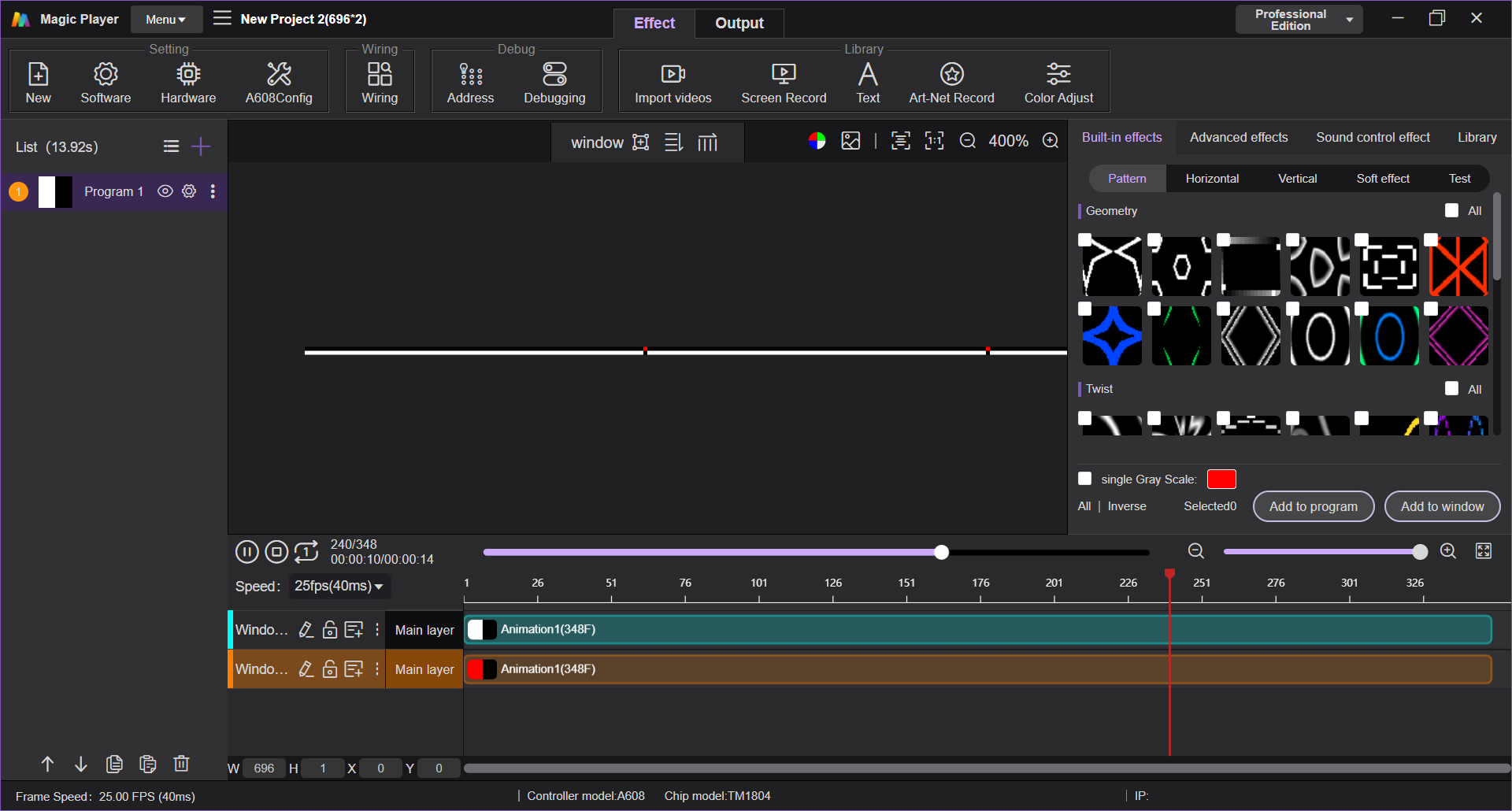Image resolution: width=1512 pixels, height=811 pixels.
Task: Open the Menu dropdown
Action: (166, 19)
